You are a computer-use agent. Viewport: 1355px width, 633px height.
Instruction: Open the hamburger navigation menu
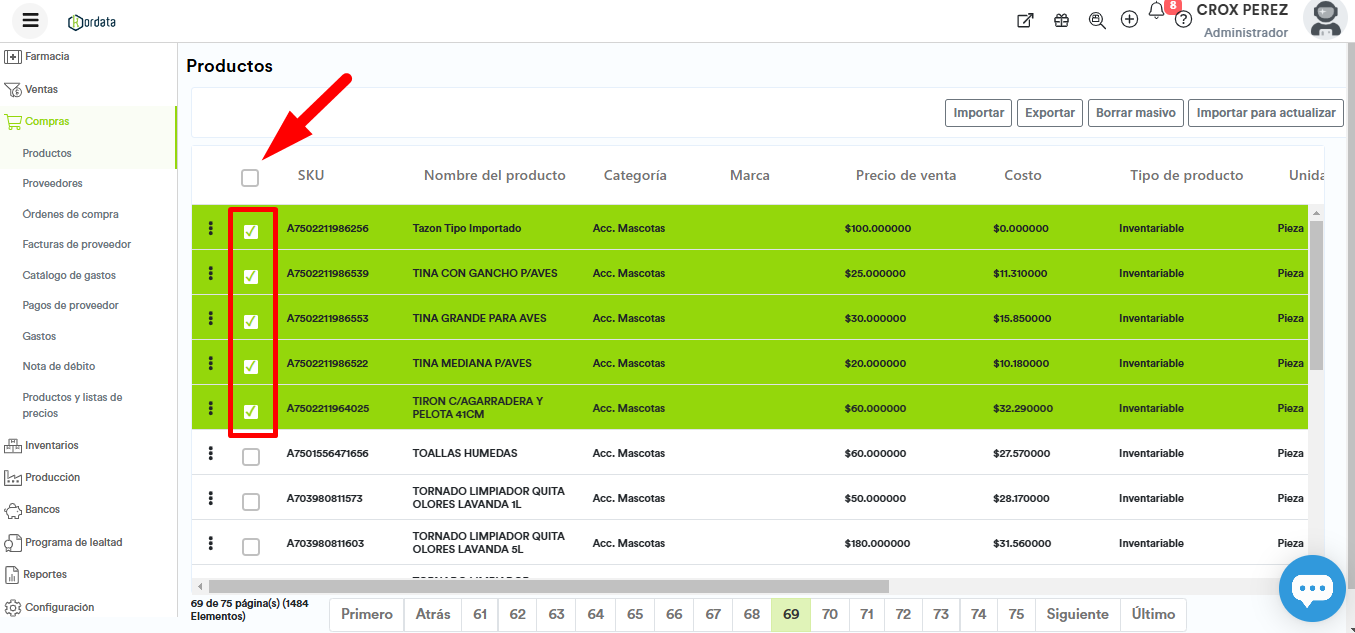pyautogui.click(x=30, y=20)
